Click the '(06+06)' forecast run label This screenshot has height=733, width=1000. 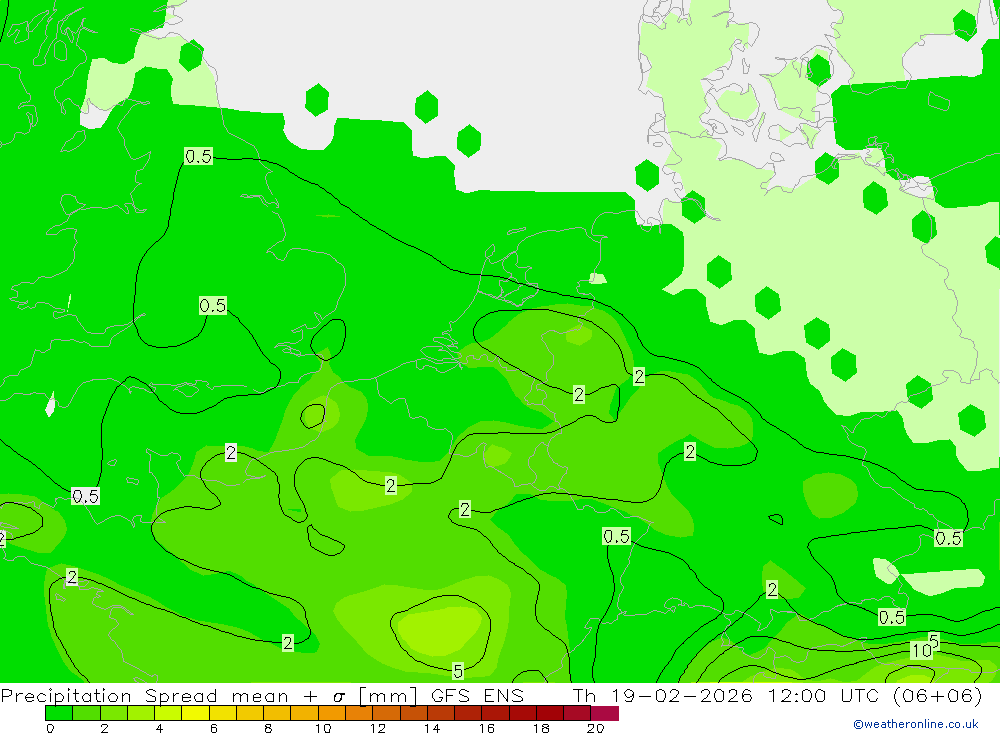pos(938,696)
